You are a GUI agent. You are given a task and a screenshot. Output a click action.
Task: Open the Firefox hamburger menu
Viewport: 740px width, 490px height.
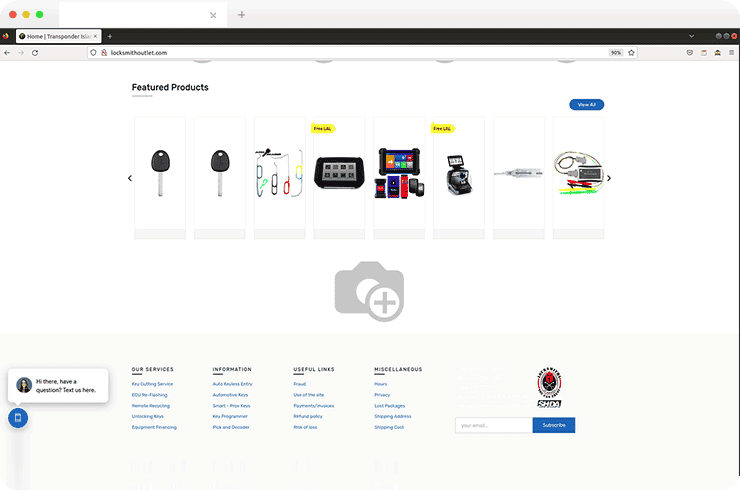731,52
